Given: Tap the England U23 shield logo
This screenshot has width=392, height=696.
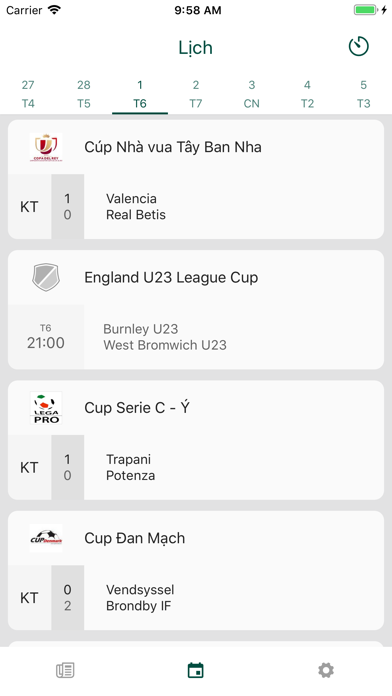Looking at the screenshot, I should tap(46, 277).
